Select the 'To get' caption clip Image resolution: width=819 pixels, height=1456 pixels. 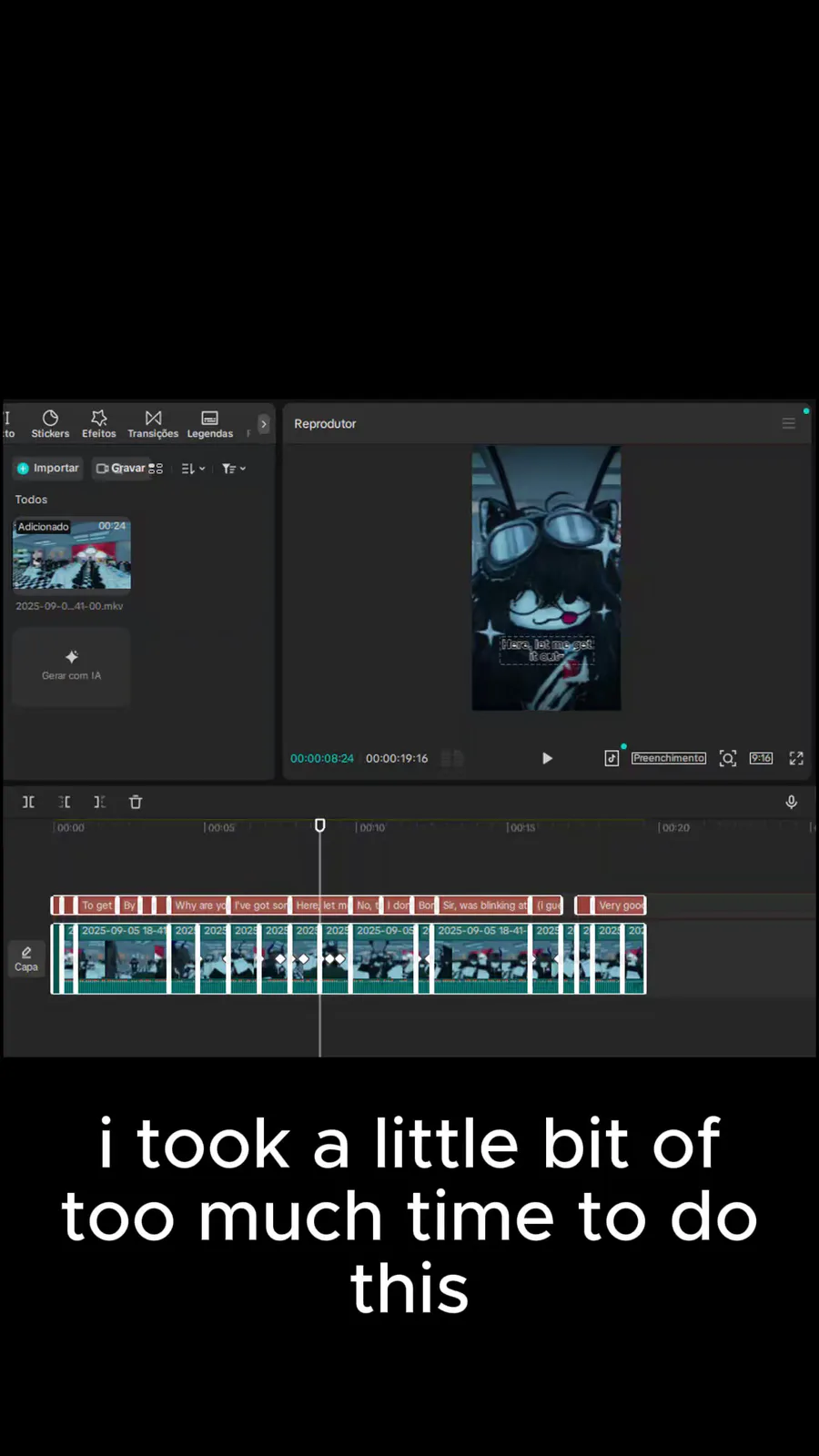click(x=96, y=905)
